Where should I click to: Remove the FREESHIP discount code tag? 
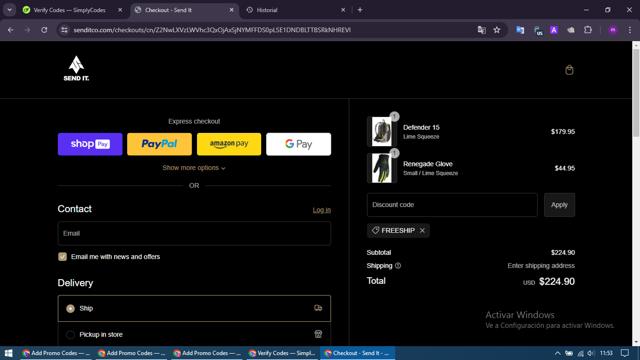point(422,231)
